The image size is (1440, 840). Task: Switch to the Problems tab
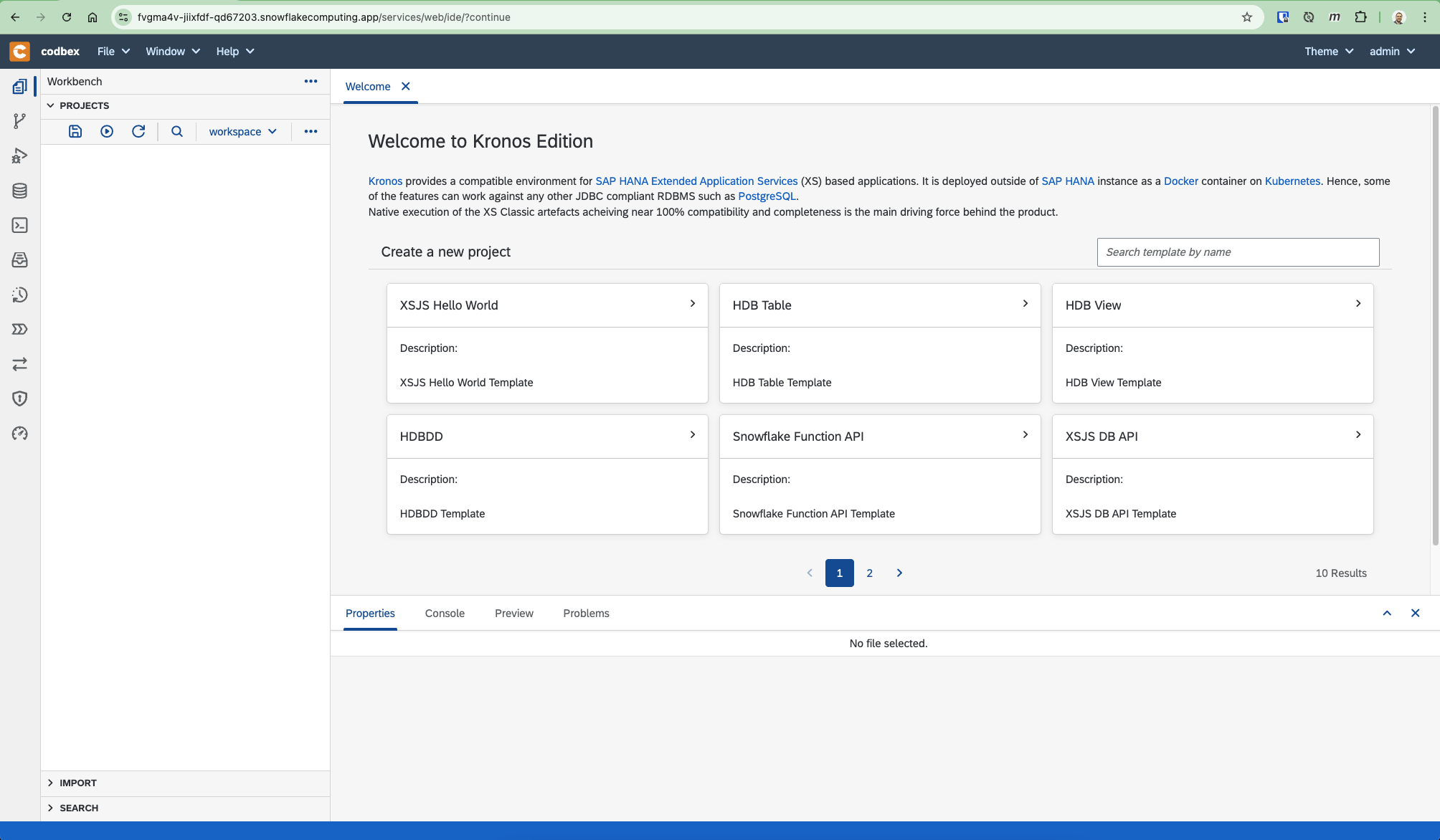tap(586, 613)
